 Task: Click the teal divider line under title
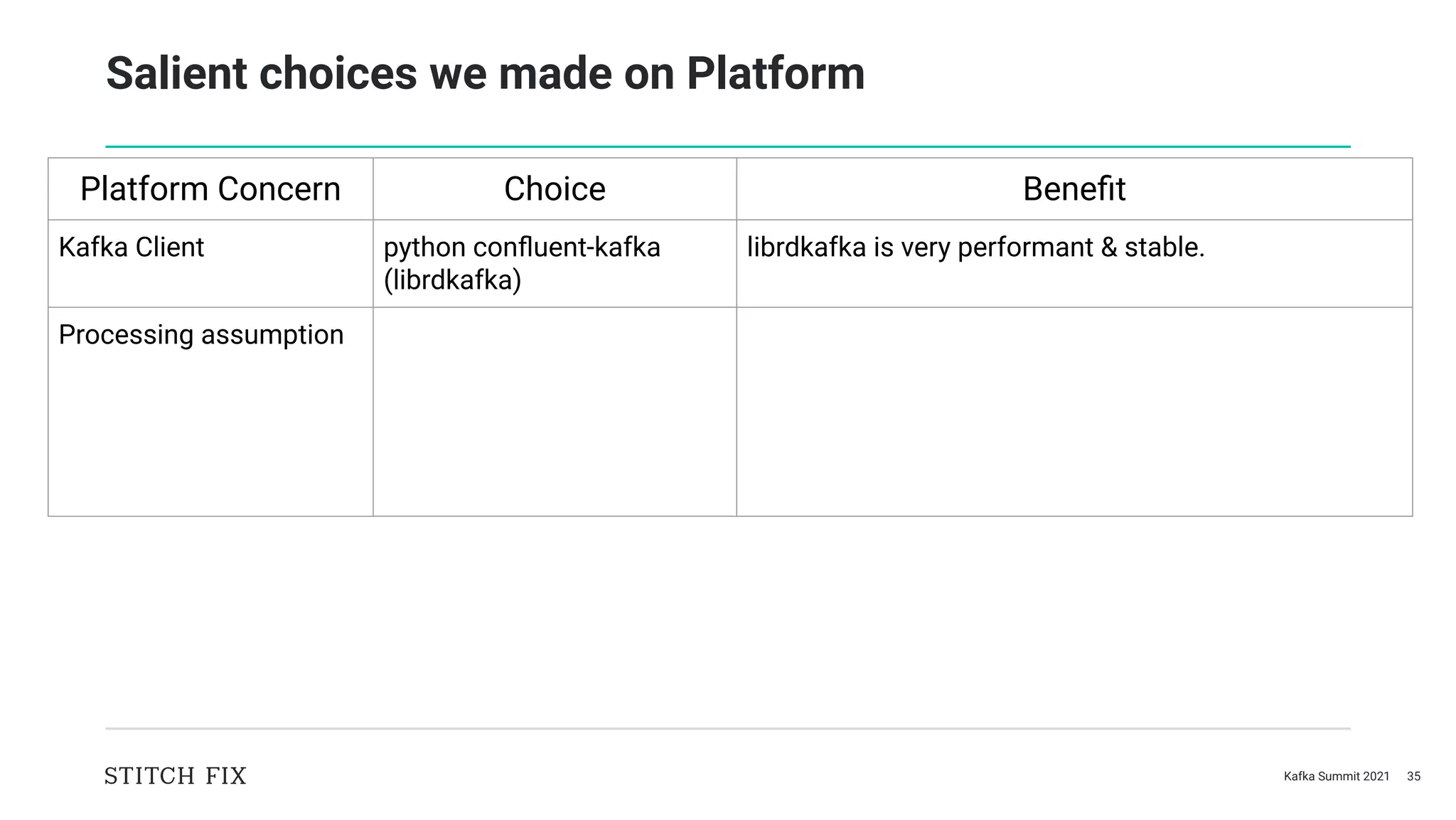[x=727, y=147]
